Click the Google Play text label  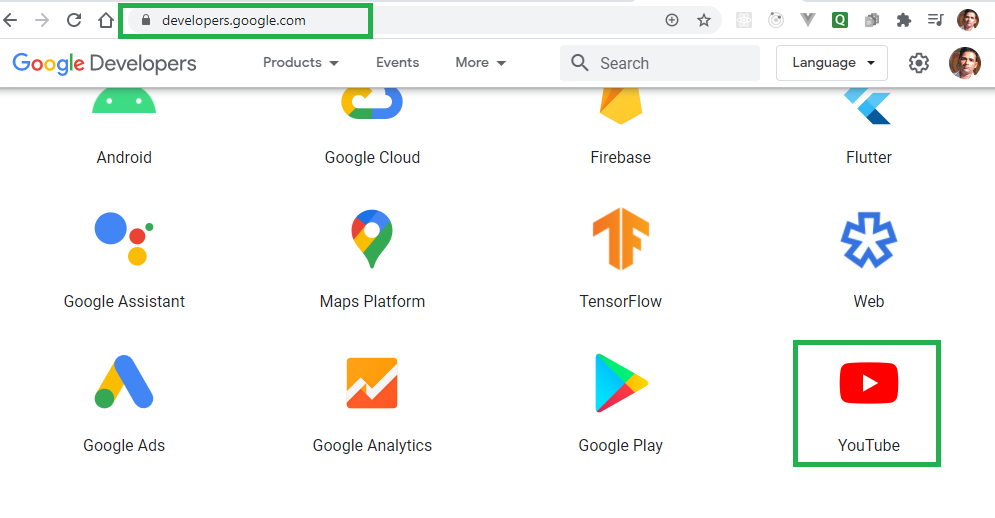click(x=621, y=446)
